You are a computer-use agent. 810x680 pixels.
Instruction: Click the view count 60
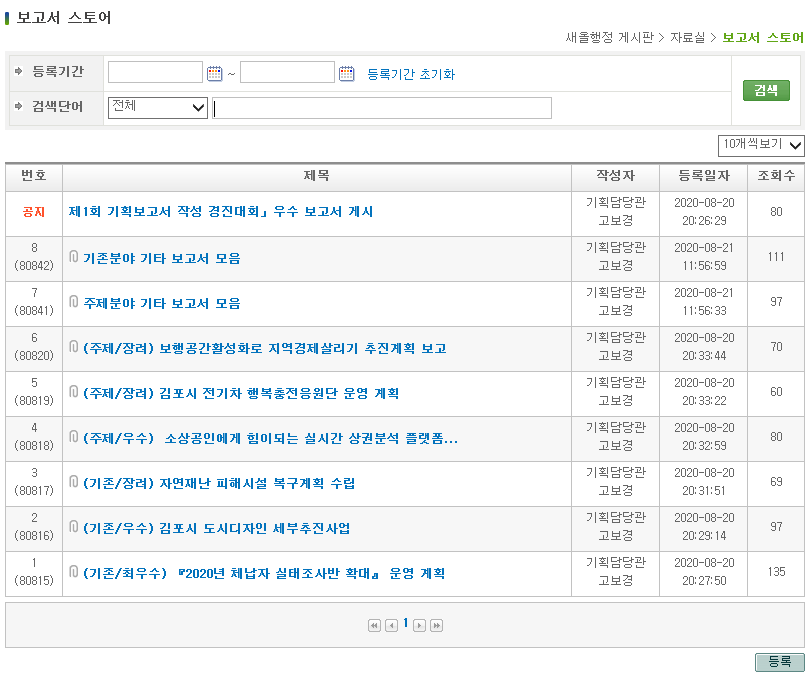point(776,392)
